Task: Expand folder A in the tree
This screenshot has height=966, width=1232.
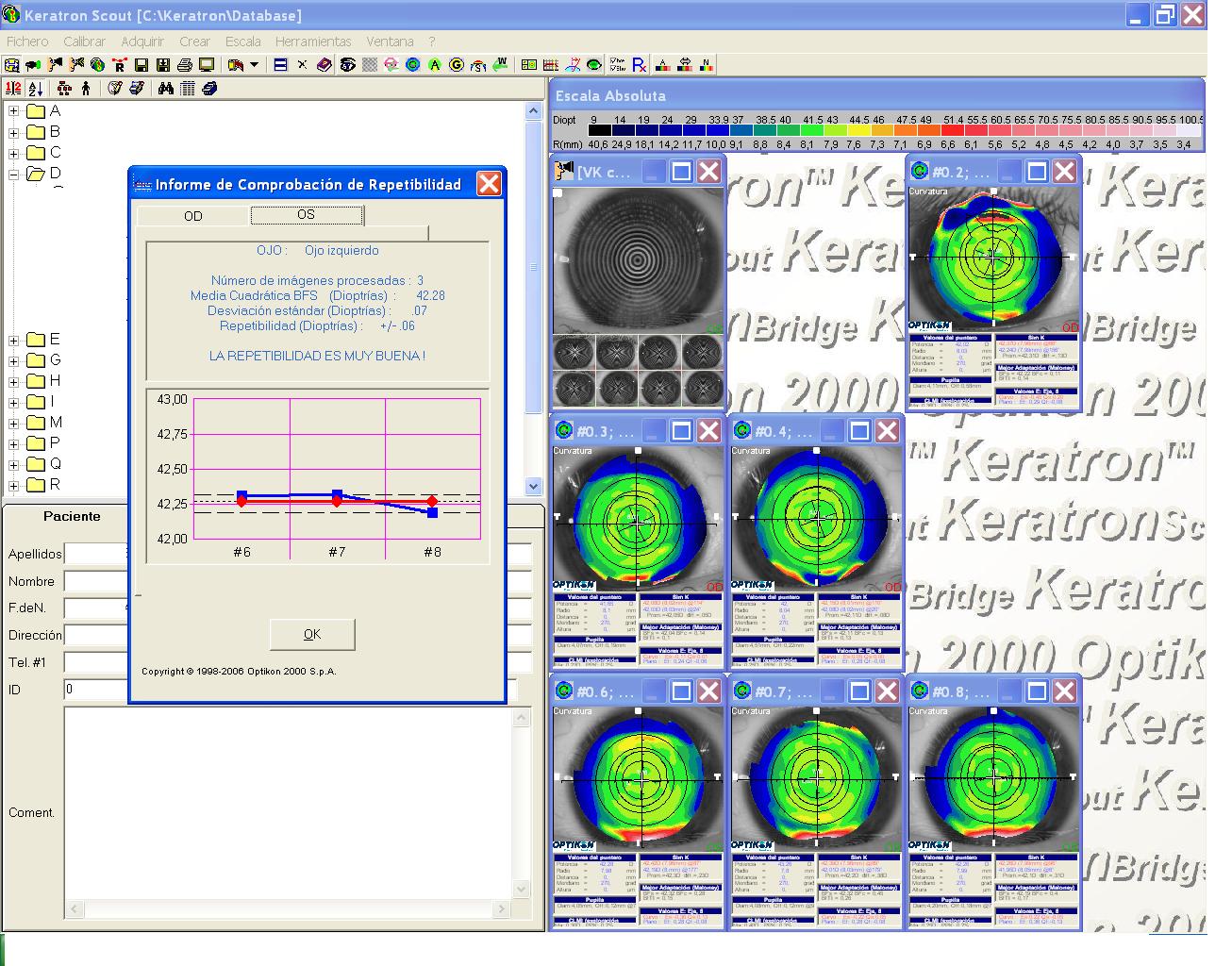Action: [x=13, y=111]
